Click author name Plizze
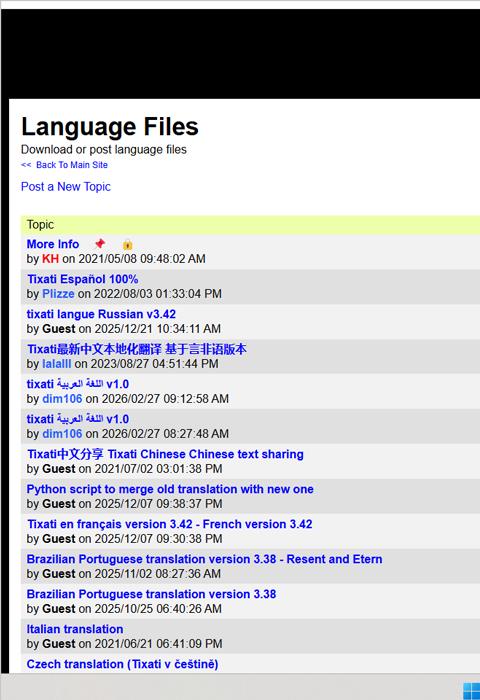The width and height of the screenshot is (480, 700). (x=58, y=294)
